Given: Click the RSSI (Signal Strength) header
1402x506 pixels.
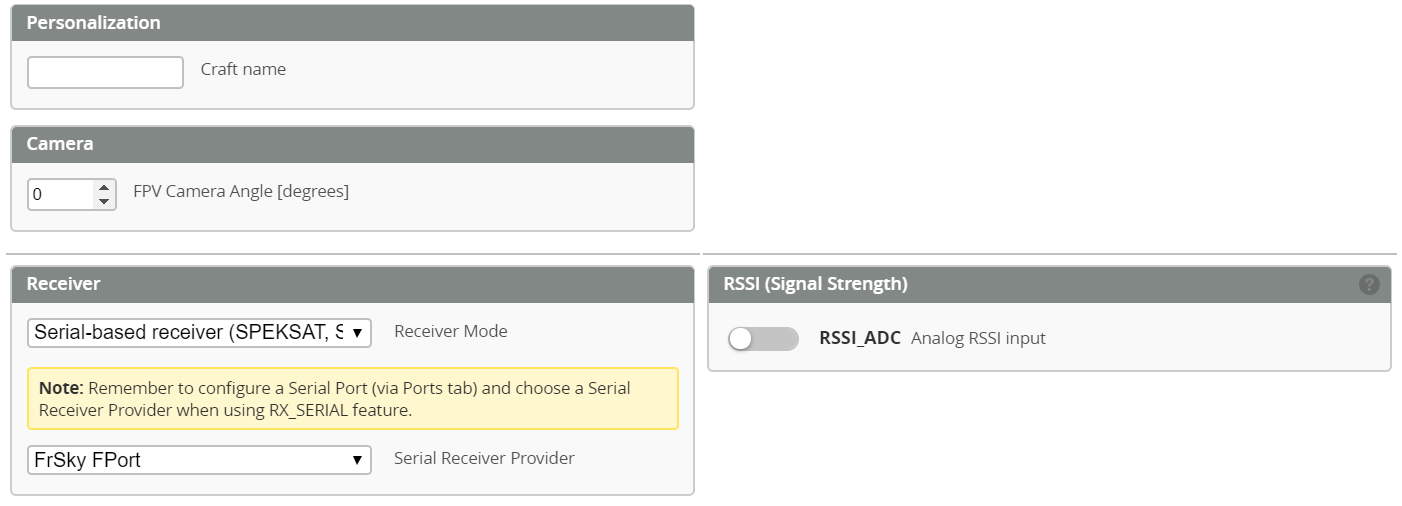Looking at the screenshot, I should pyautogui.click(x=815, y=284).
